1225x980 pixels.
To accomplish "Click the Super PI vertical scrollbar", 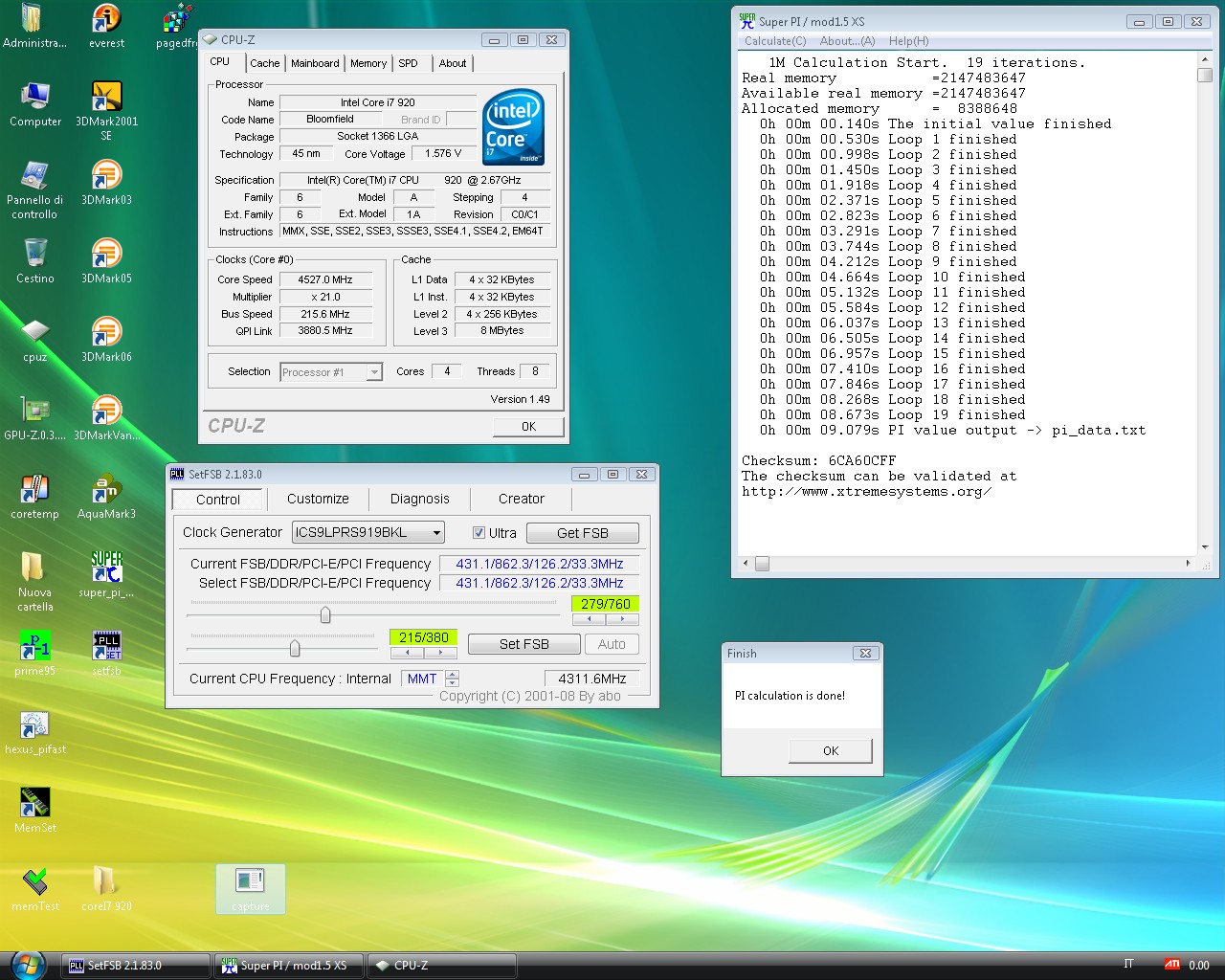I will click(x=1205, y=302).
